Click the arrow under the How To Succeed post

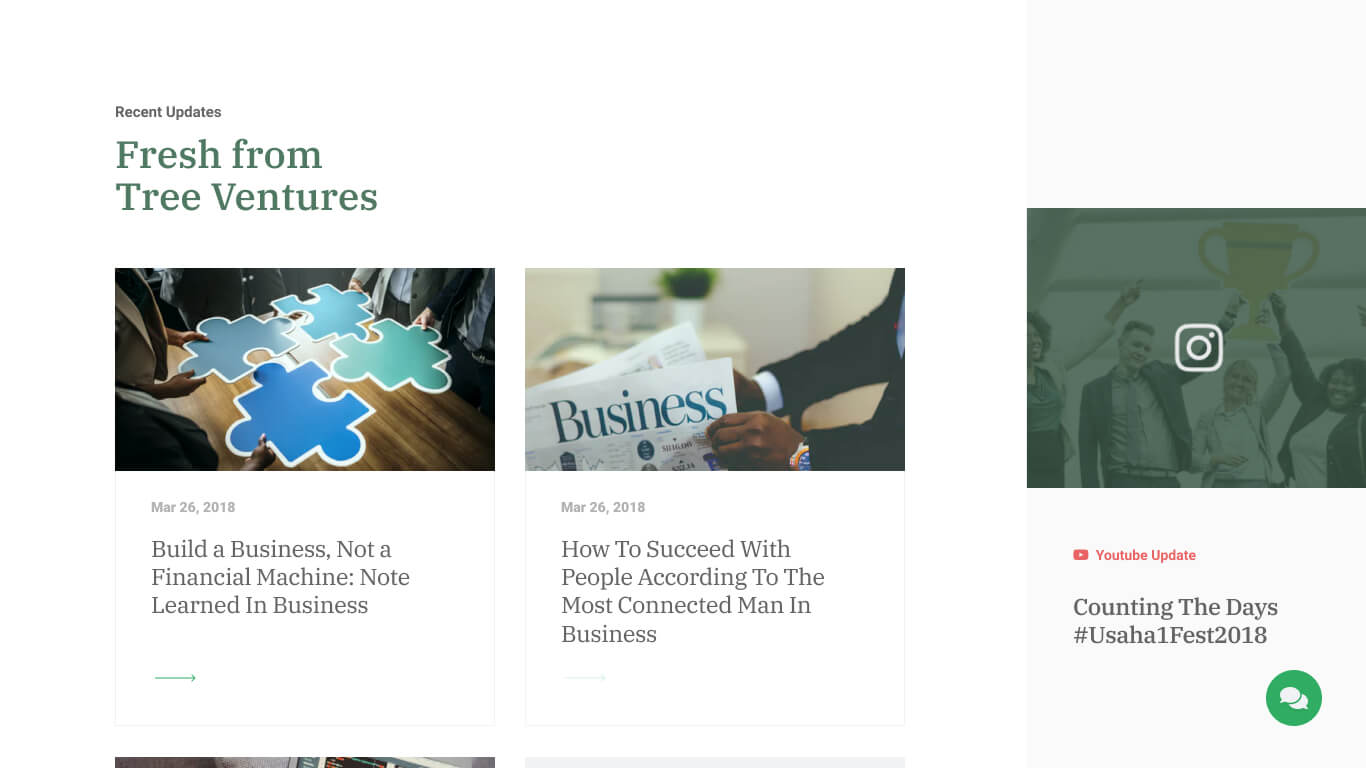(585, 678)
